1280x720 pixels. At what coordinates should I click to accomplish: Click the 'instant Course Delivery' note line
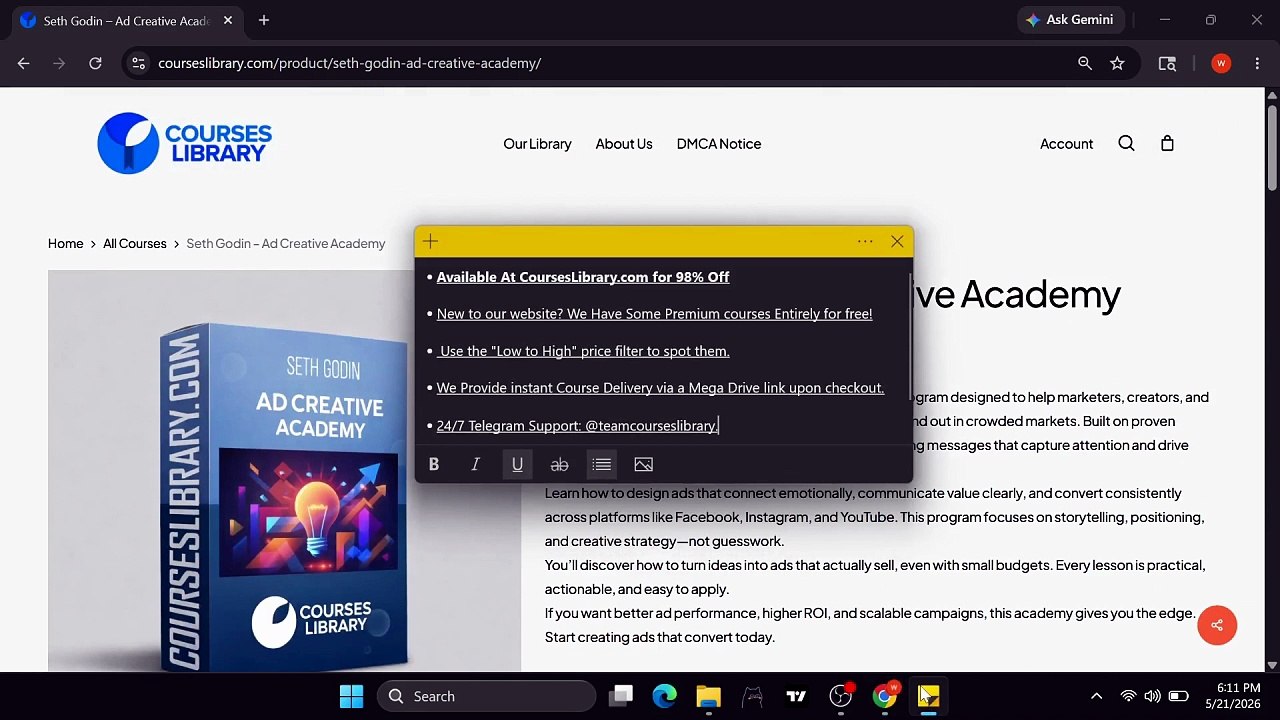(660, 388)
